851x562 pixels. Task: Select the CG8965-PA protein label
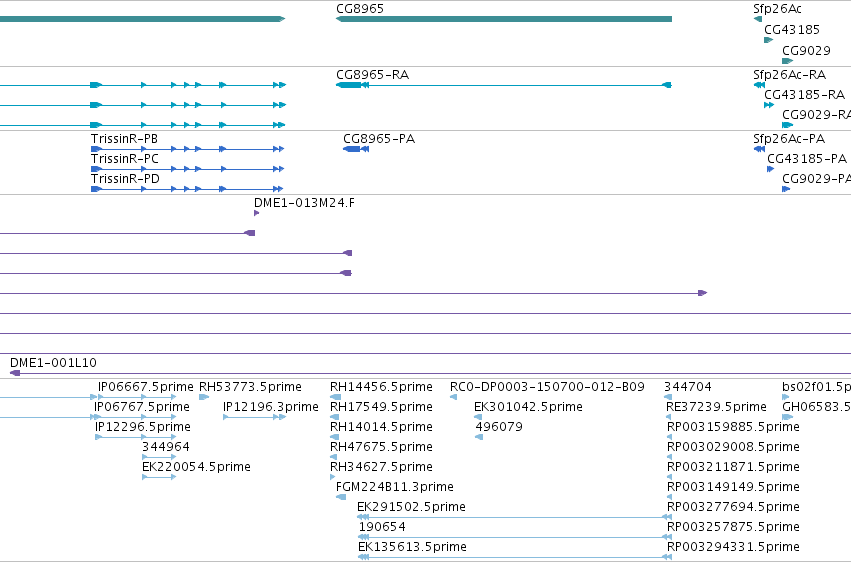[x=379, y=139]
